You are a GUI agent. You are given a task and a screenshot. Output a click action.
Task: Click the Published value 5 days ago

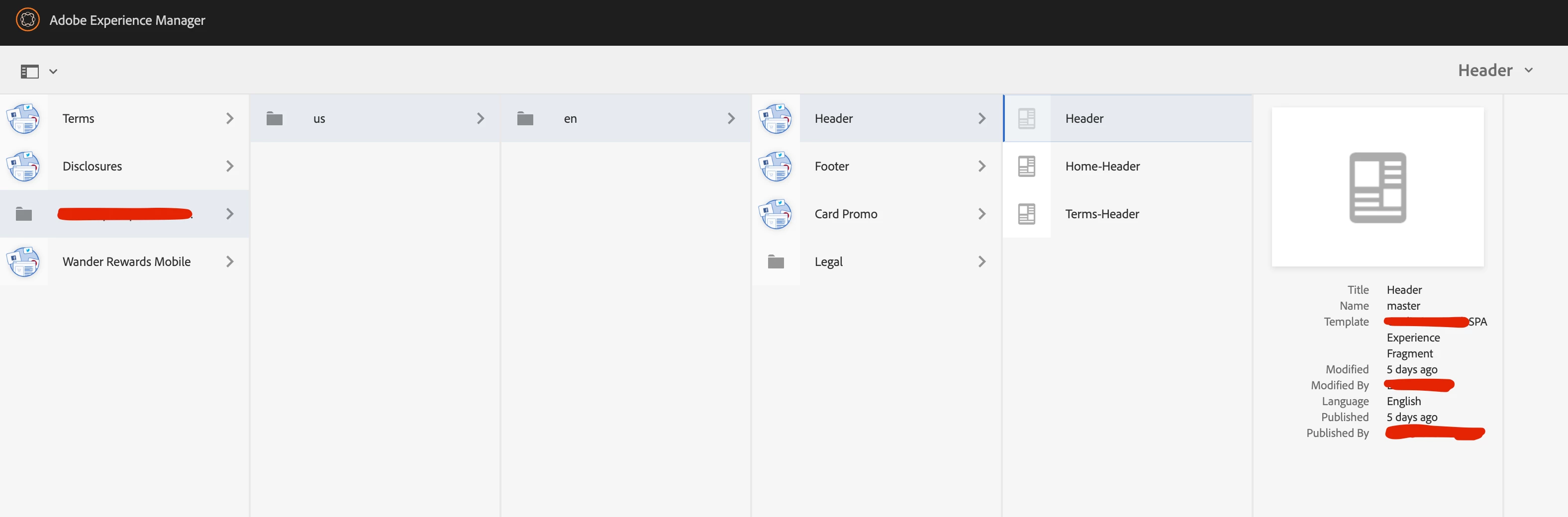(x=1412, y=417)
